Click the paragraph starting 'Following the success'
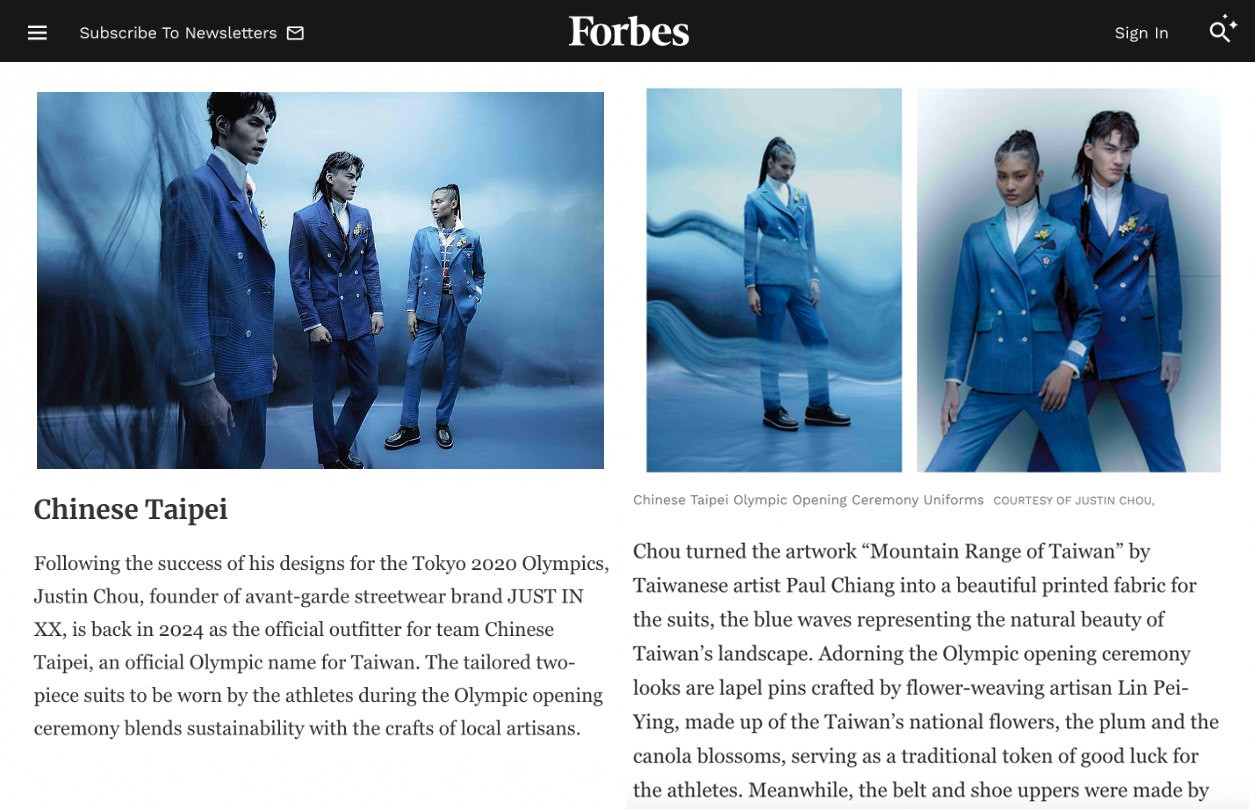 pos(321,646)
